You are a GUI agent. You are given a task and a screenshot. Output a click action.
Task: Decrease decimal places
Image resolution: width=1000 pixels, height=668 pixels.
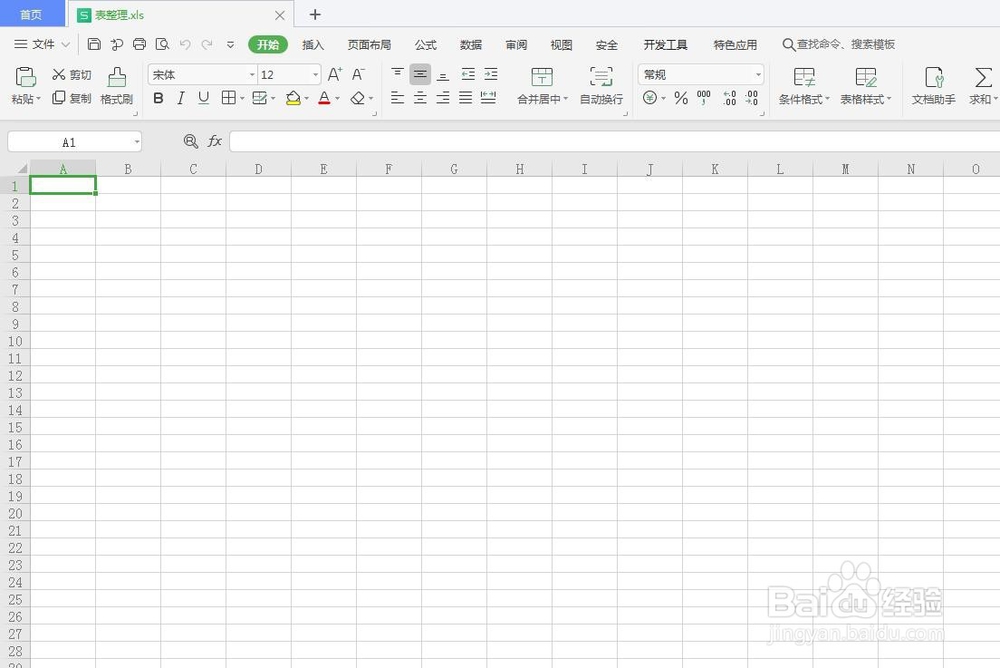(752, 98)
